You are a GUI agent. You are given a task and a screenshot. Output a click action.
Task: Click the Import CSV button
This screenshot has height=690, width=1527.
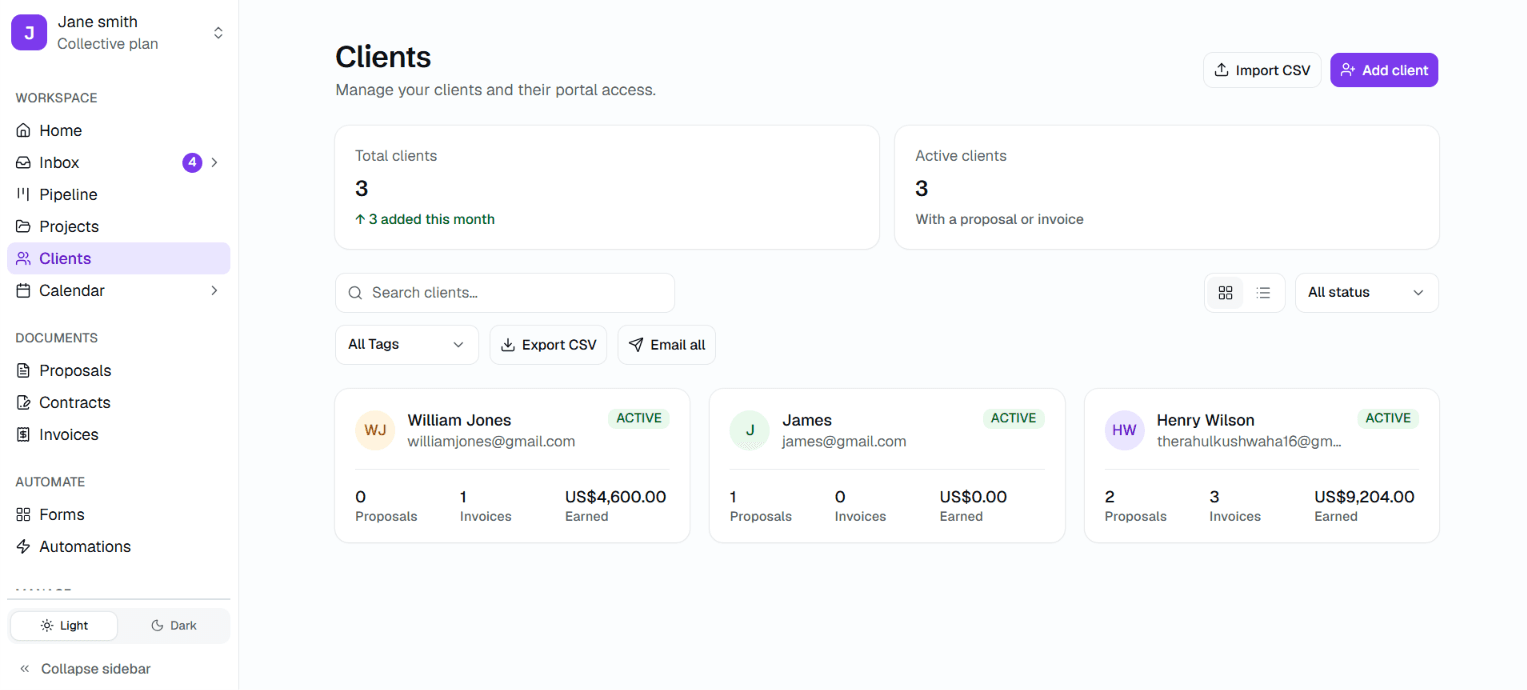(1262, 70)
